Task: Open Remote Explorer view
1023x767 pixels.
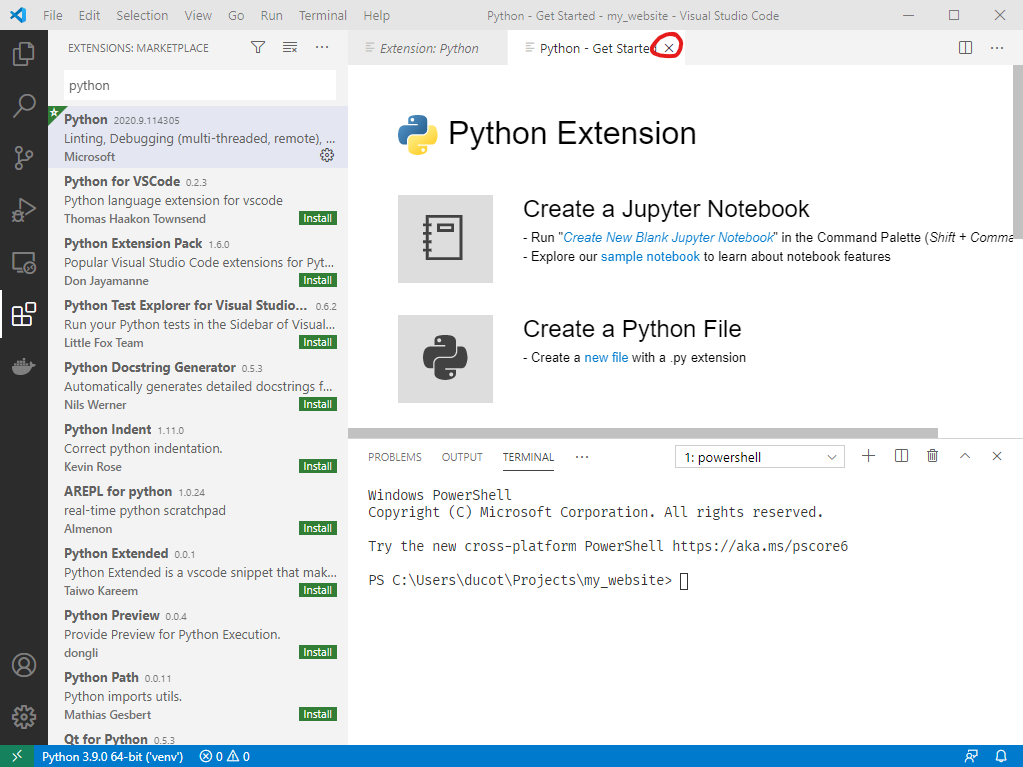Action: (x=24, y=263)
